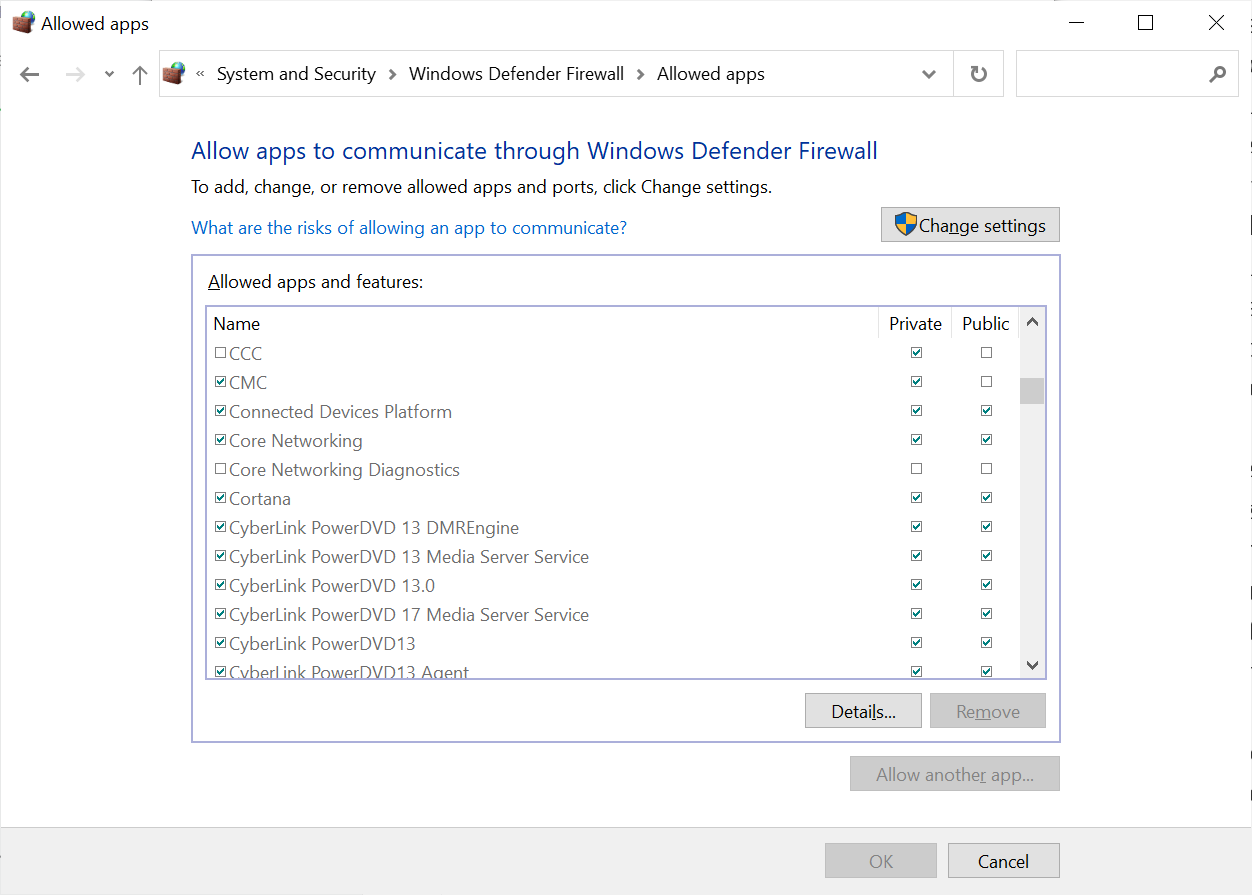
Task: Toggle CyberLink PowerDVD 13 DMREngine checkbox
Action: (221, 527)
